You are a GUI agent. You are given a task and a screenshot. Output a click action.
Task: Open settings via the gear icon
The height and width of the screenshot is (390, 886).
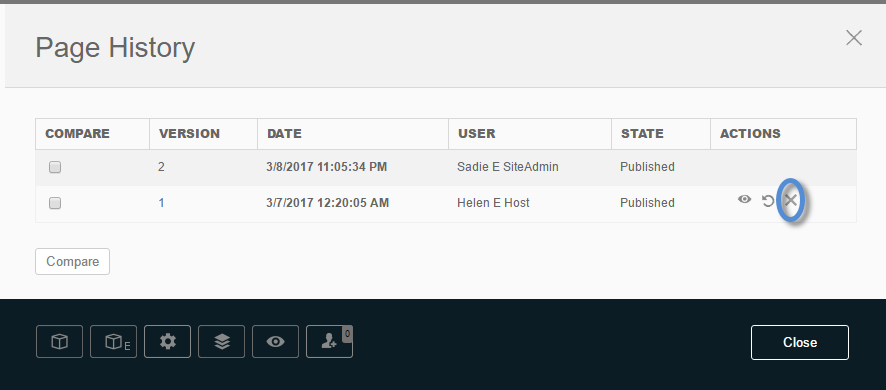click(x=167, y=341)
